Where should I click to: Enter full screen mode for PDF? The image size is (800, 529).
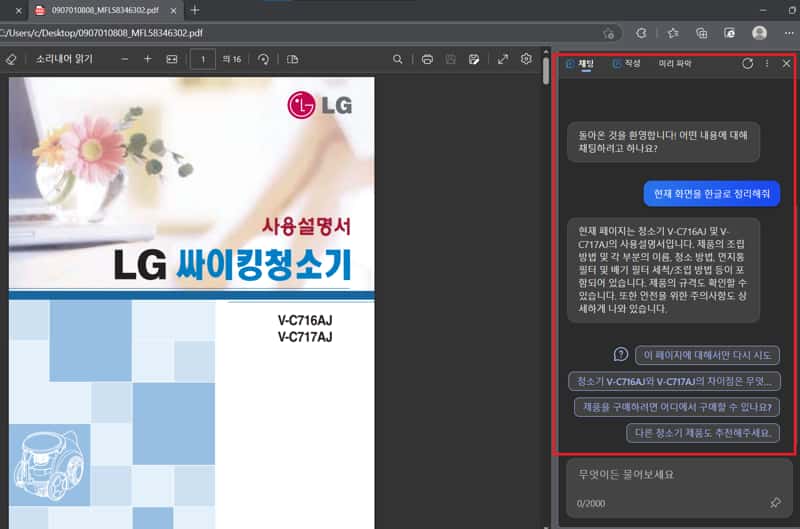[x=503, y=59]
